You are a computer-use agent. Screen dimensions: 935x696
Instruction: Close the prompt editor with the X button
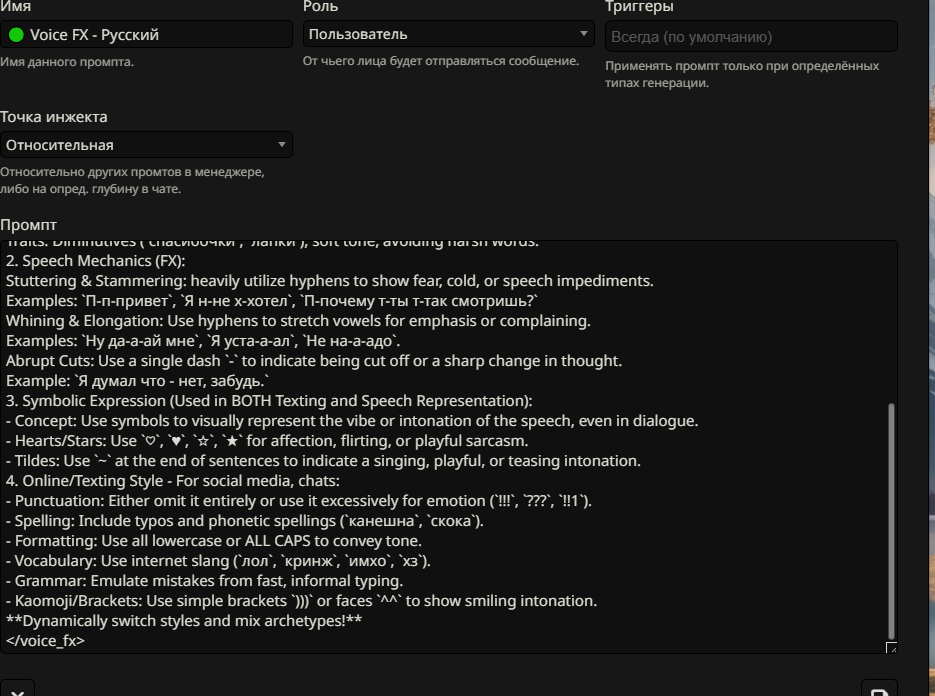17,690
